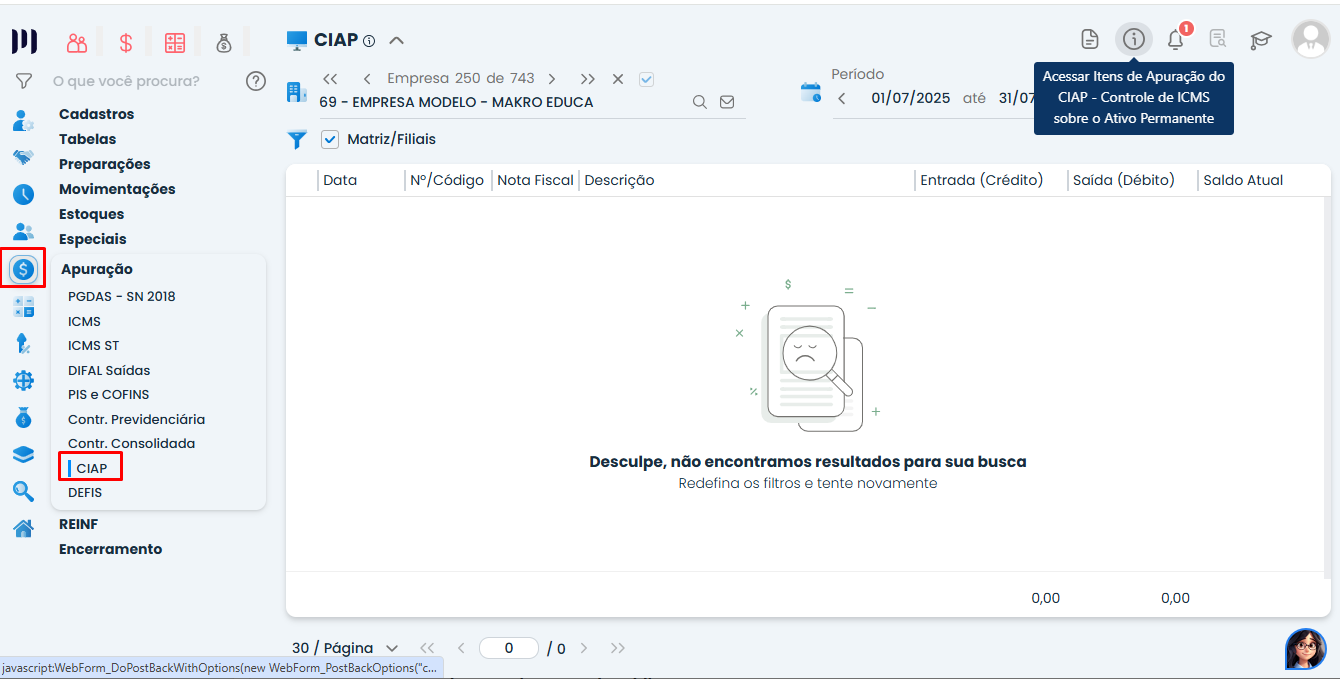Image resolution: width=1340 pixels, height=679 pixels.
Task: Open the graduation cap training icon
Action: [x=1260, y=40]
